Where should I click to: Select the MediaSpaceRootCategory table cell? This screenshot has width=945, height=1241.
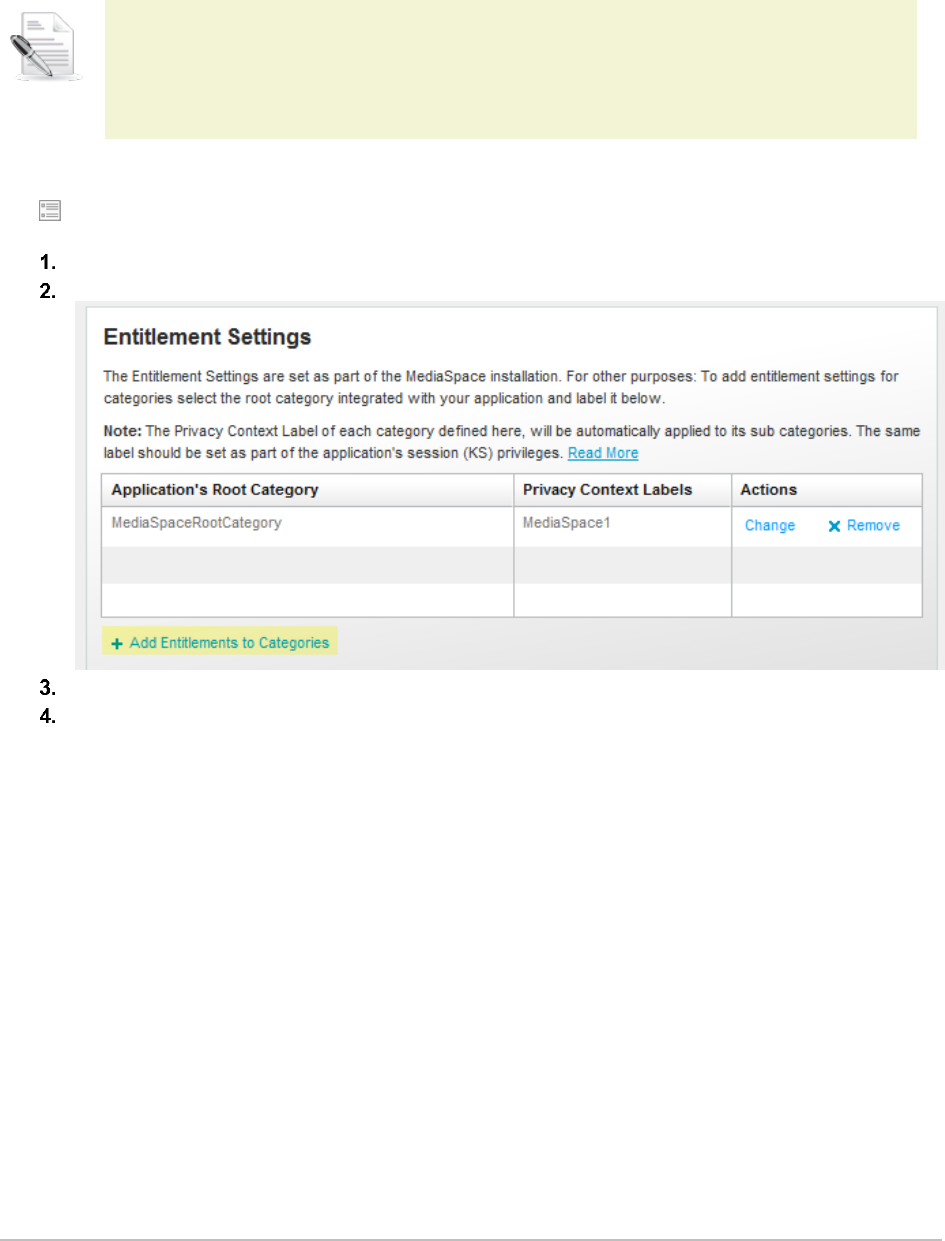(196, 523)
